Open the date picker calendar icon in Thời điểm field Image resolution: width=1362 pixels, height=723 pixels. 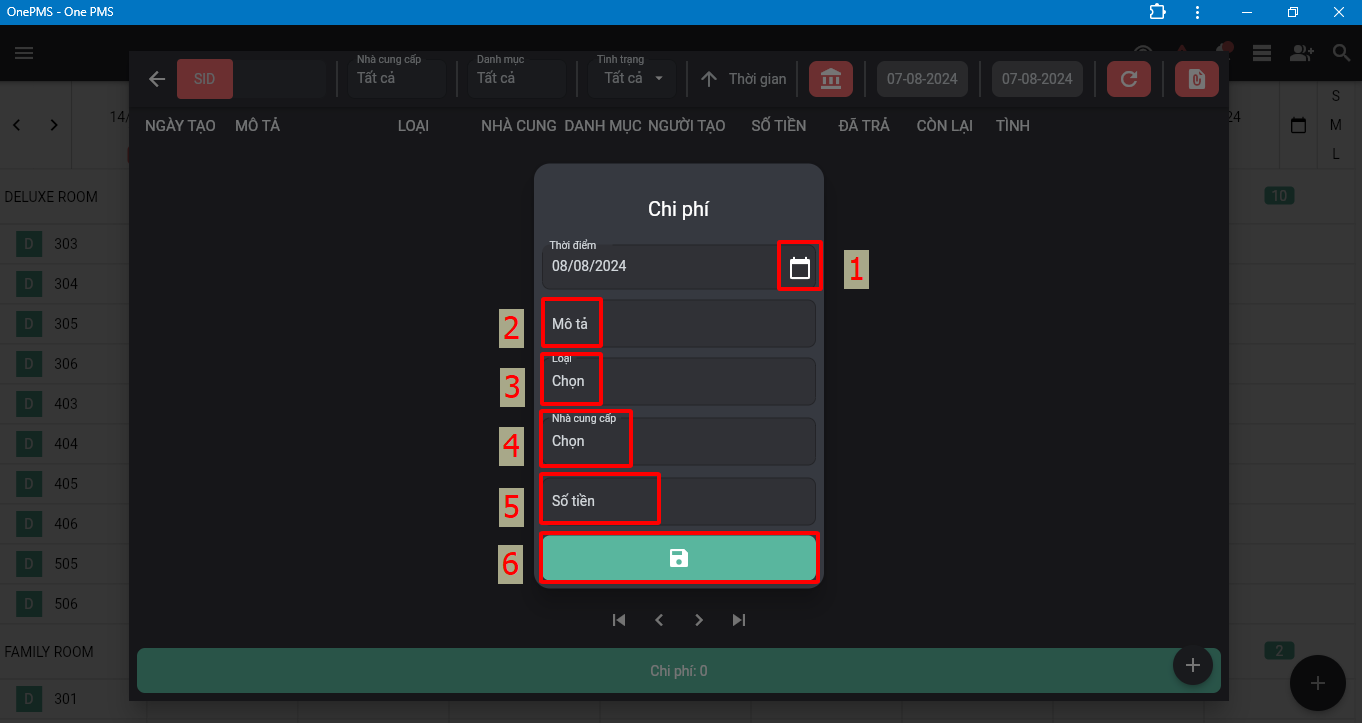point(800,268)
